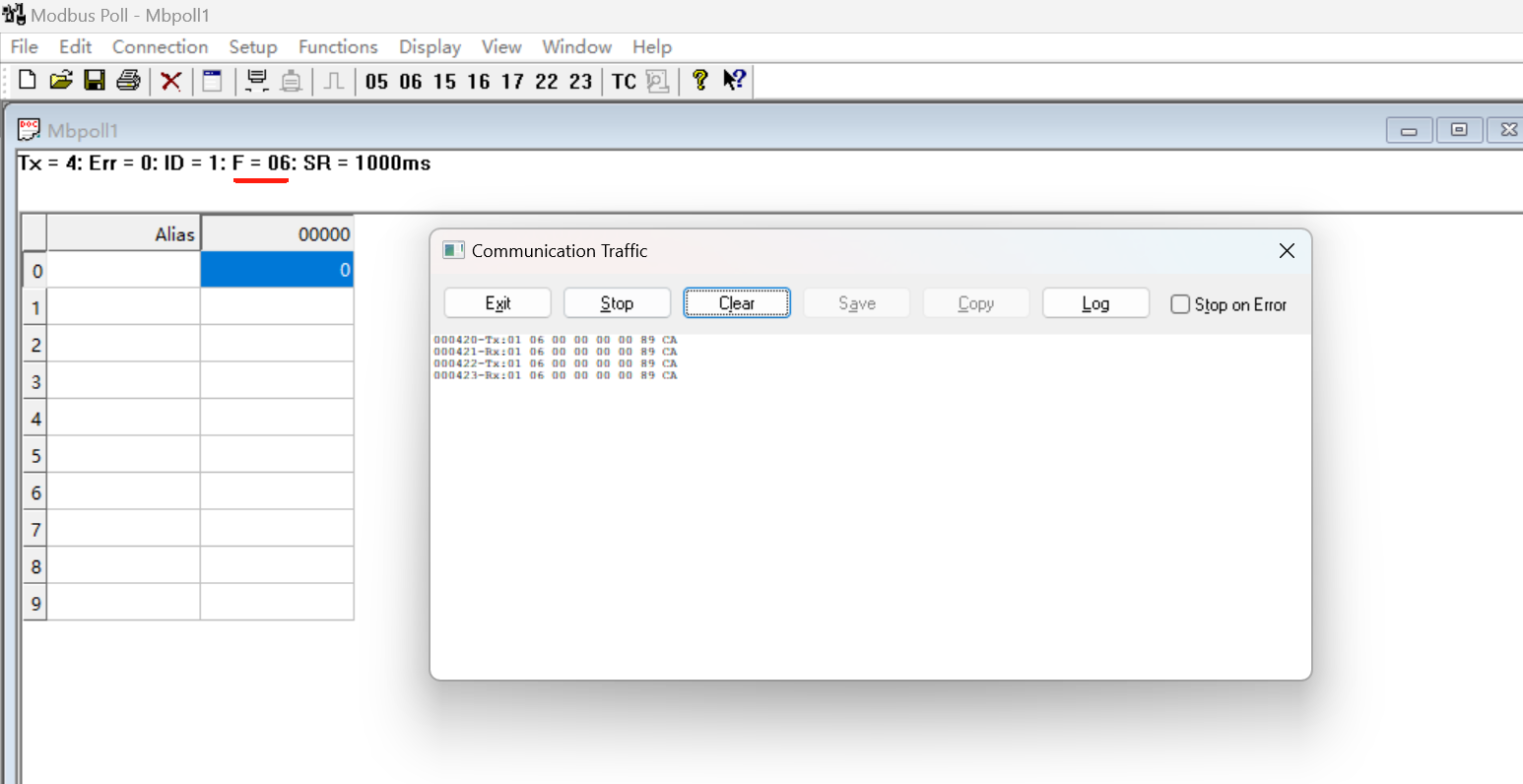Click the 00000 column header
This screenshot has height=784, width=1523.
click(277, 233)
